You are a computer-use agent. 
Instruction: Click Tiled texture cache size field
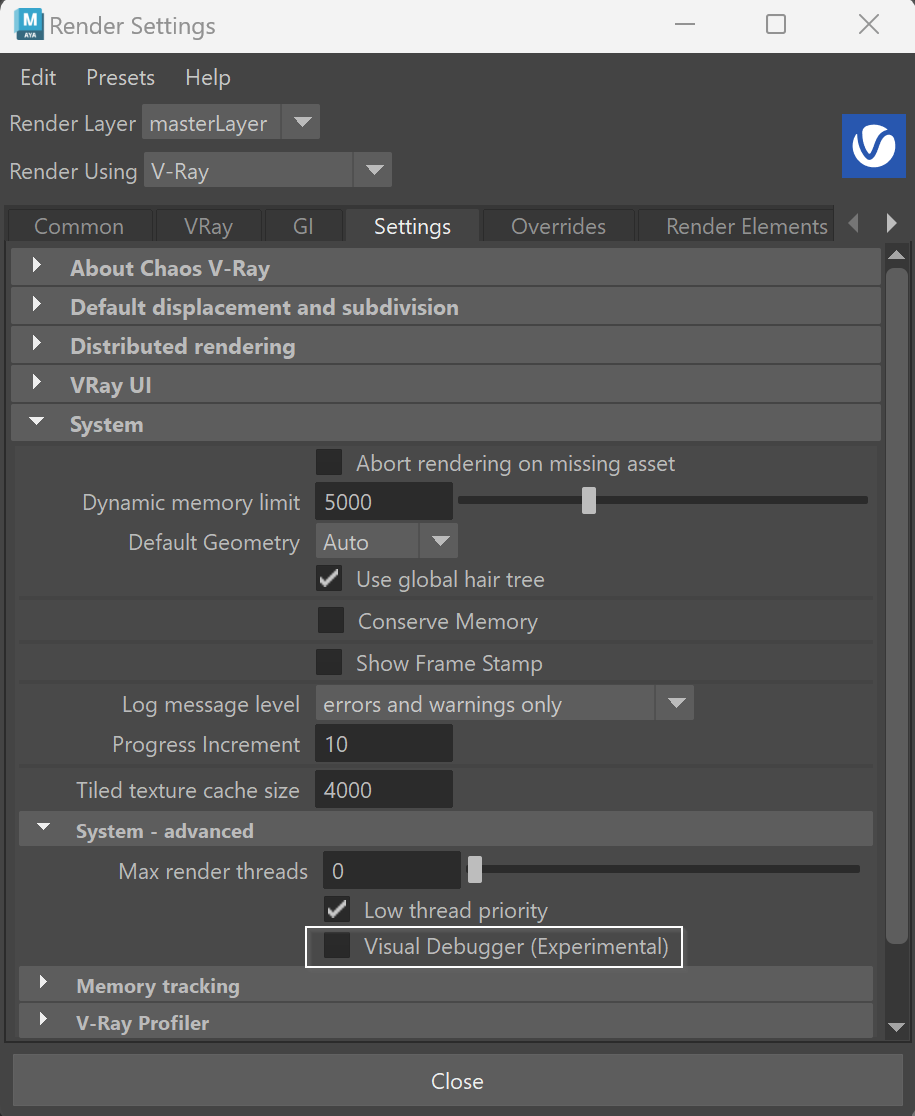click(384, 789)
